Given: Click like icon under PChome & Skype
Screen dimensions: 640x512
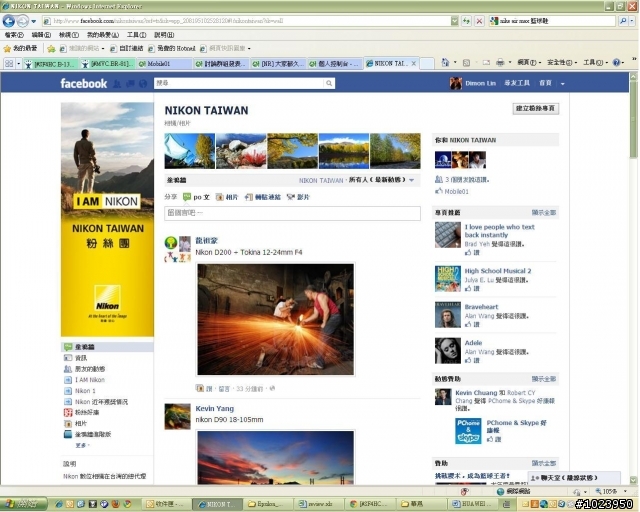Looking at the screenshot, I should coord(490,439).
